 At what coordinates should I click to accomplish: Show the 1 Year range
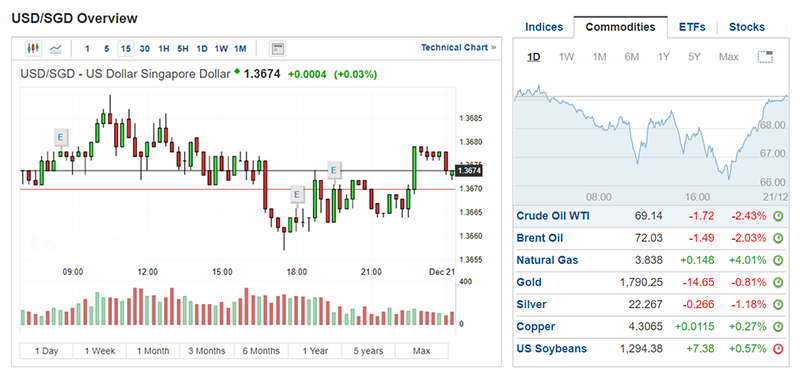tap(315, 351)
